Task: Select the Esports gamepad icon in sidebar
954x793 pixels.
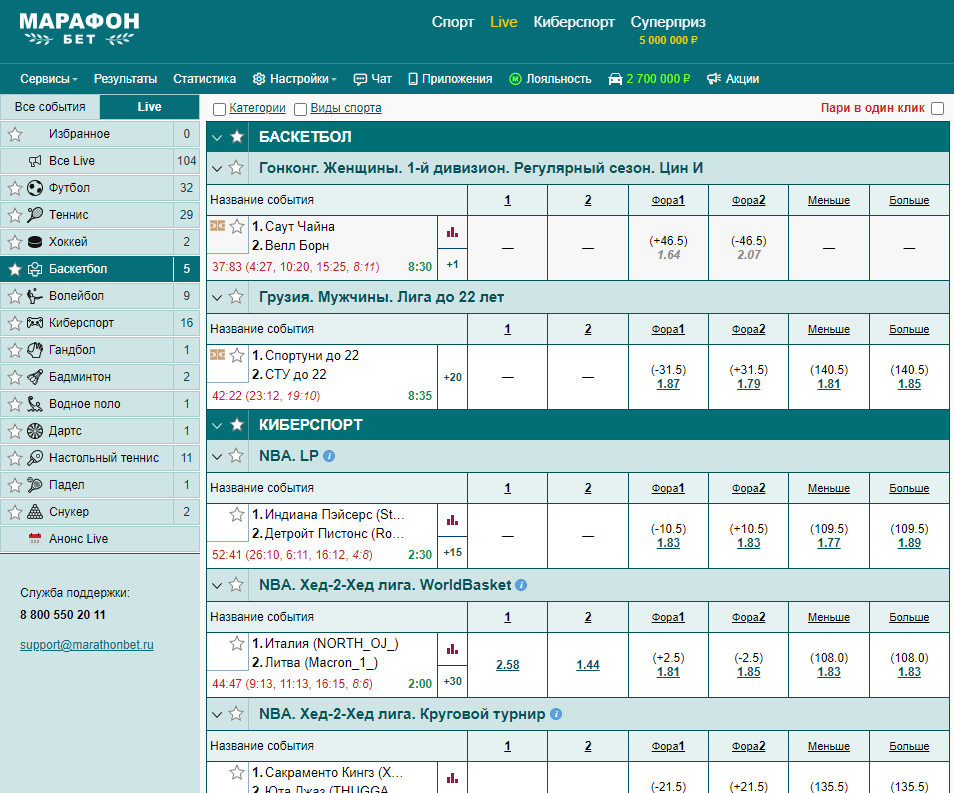Action: pos(35,323)
